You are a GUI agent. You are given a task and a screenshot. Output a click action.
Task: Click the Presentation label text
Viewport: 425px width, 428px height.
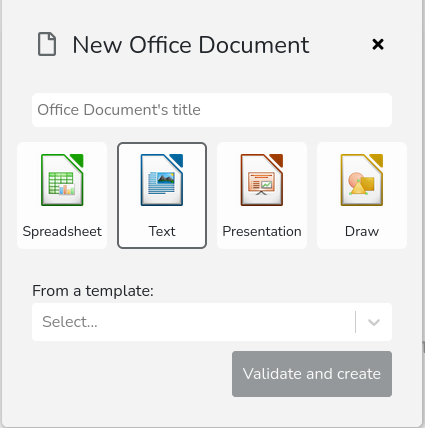262,231
